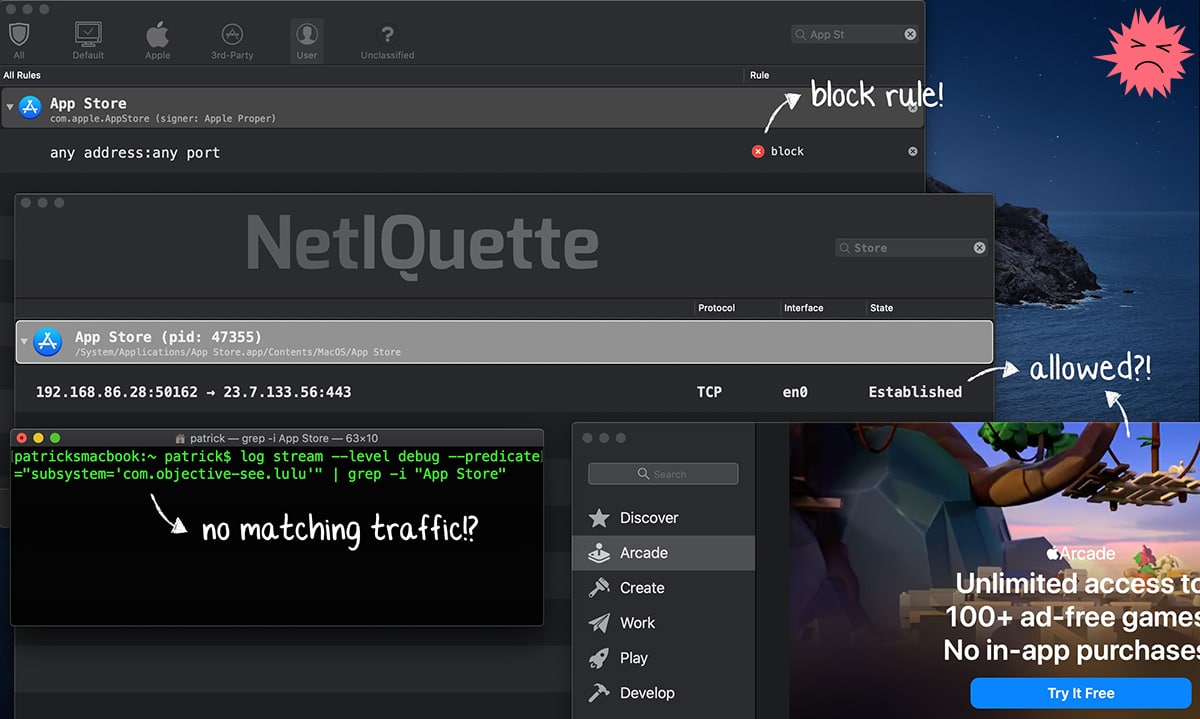Sort by the Protocol column in Netiquette
The height and width of the screenshot is (719, 1200).
(x=716, y=308)
